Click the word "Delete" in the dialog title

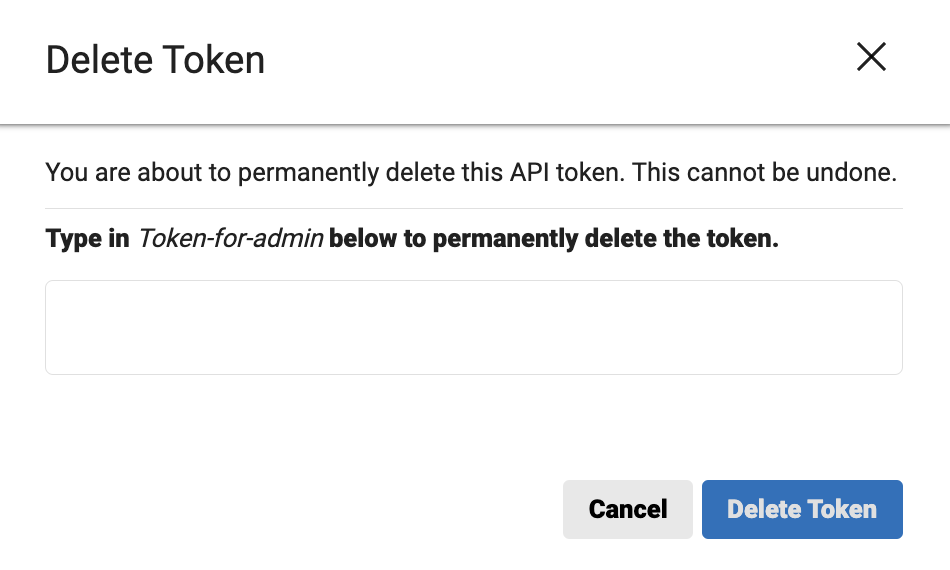(96, 60)
